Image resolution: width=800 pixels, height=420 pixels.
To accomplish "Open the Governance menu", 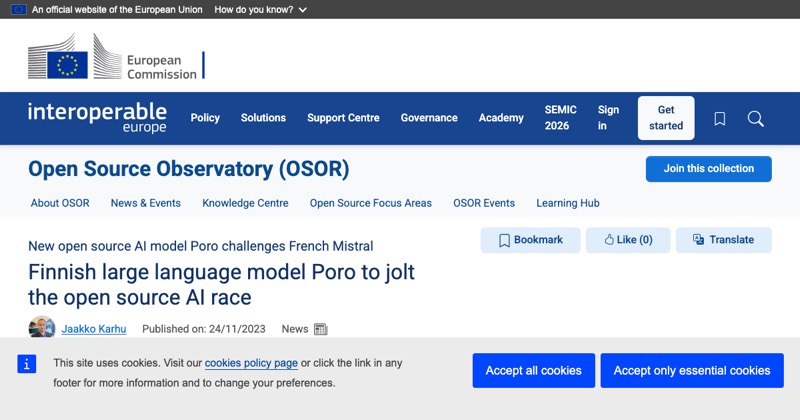I will click(429, 118).
